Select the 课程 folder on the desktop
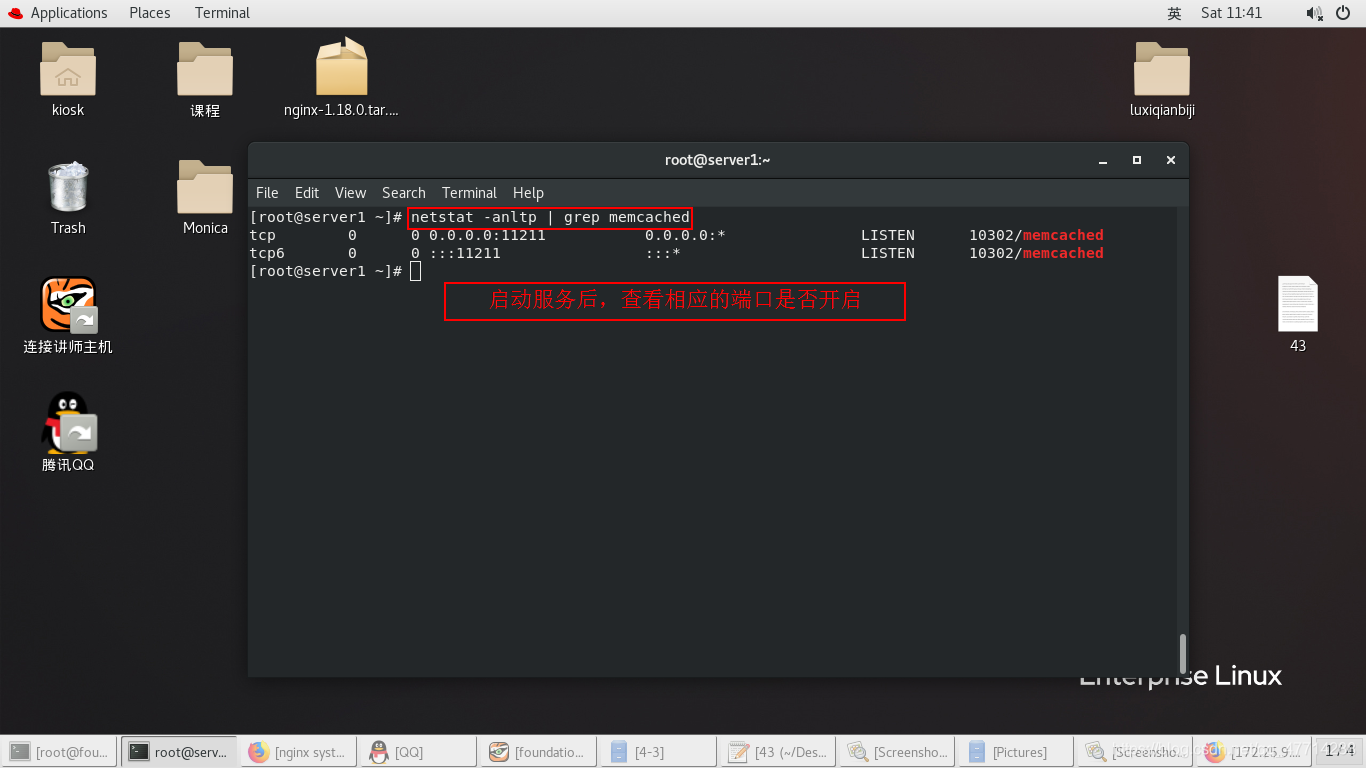Viewport: 1366px width, 768px height. click(x=205, y=69)
